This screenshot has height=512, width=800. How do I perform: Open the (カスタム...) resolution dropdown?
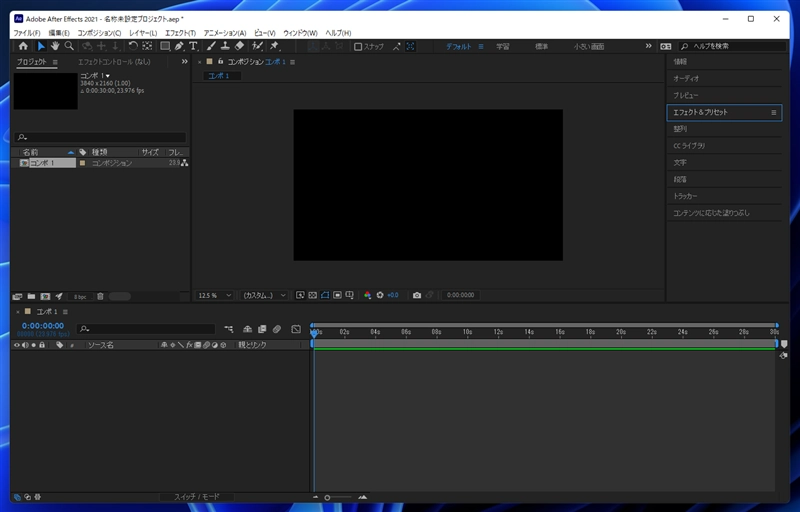(265, 295)
